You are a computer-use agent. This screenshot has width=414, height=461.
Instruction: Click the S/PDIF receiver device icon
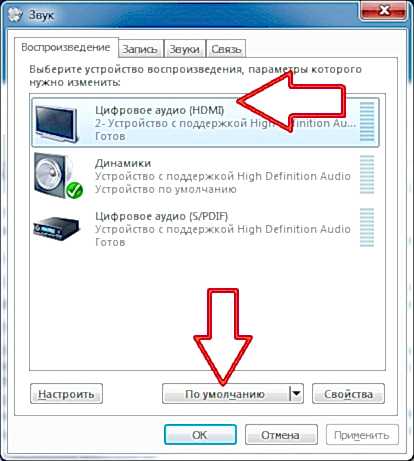tap(57, 229)
